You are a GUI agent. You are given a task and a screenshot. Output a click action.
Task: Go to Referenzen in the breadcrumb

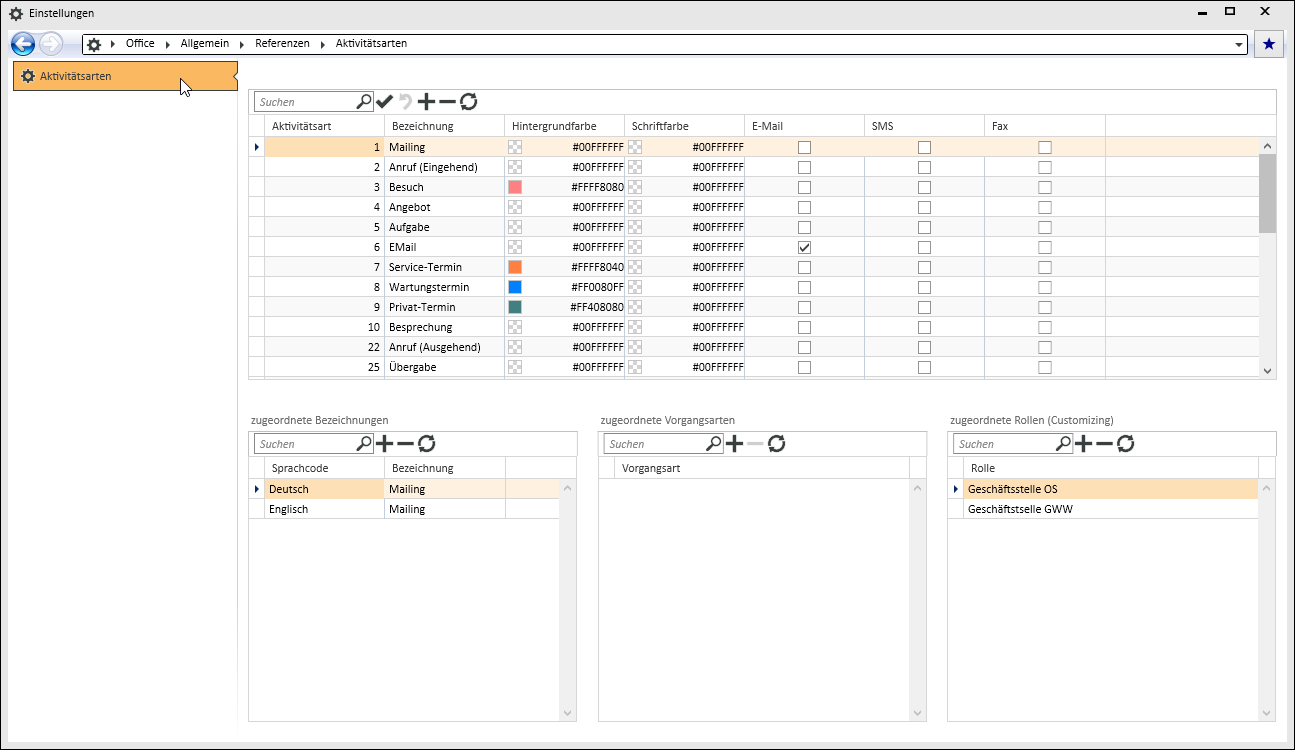coord(282,44)
